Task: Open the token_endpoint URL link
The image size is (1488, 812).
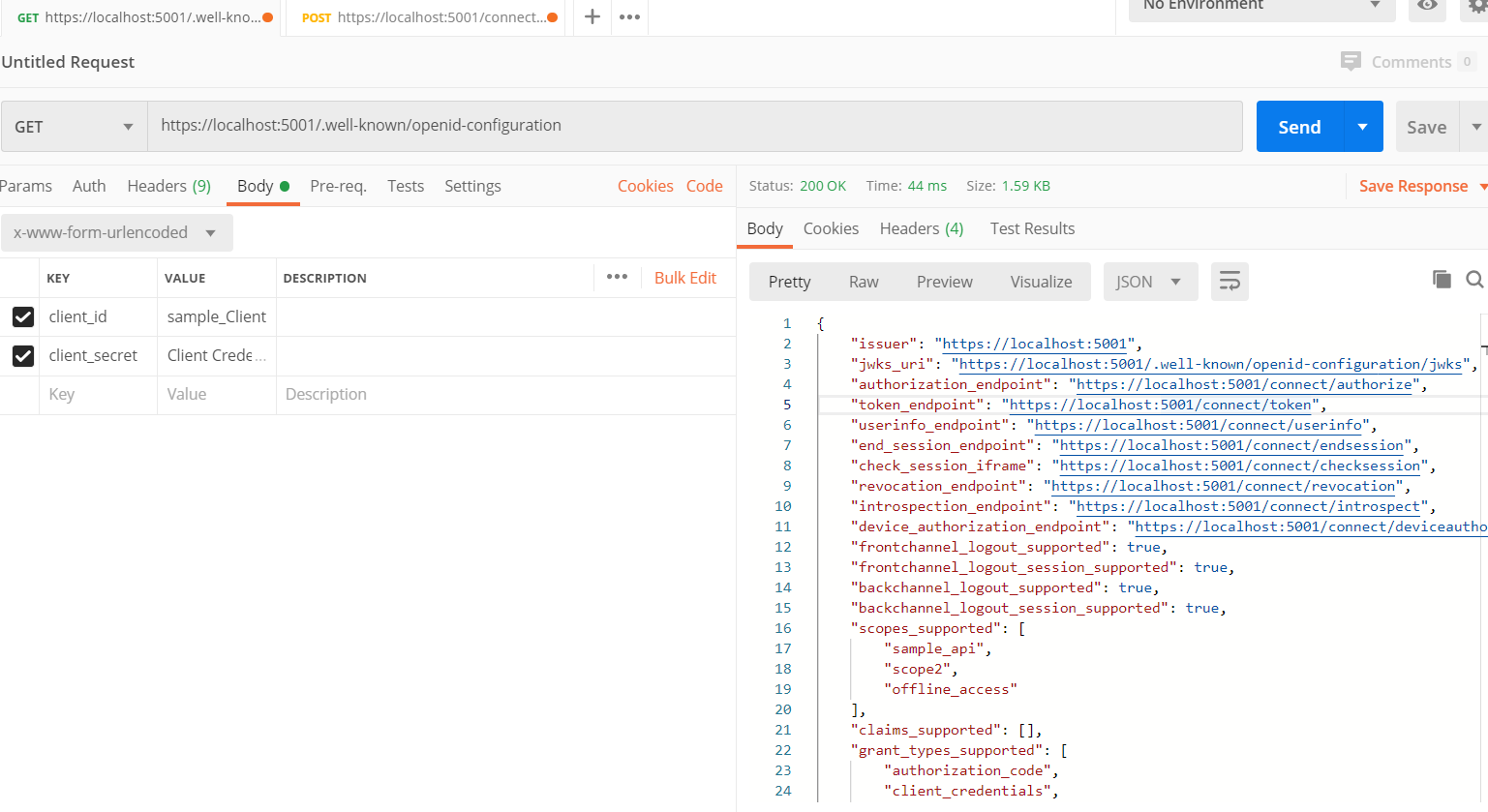Action: tap(1160, 405)
